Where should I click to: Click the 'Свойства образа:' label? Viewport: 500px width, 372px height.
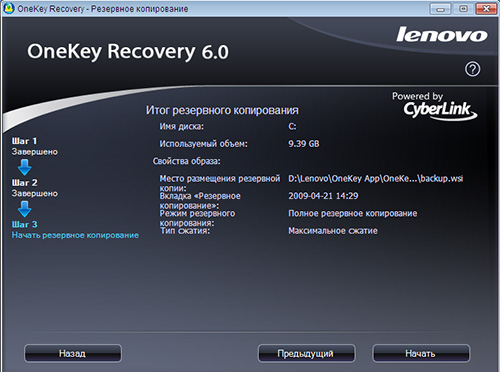(x=186, y=161)
